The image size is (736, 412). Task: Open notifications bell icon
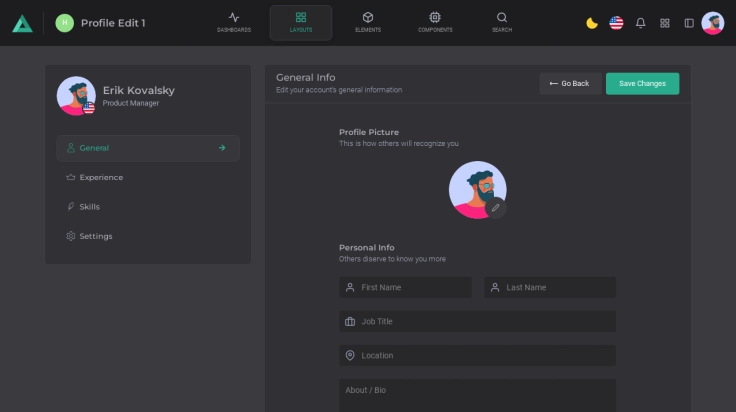click(641, 23)
